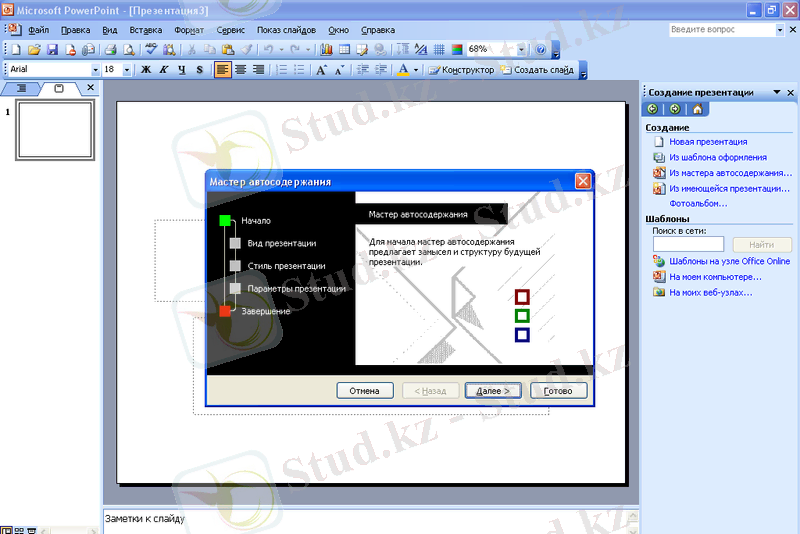This screenshot has height=534, width=800.
Task: Click the Новая презентация link
Action: point(708,142)
